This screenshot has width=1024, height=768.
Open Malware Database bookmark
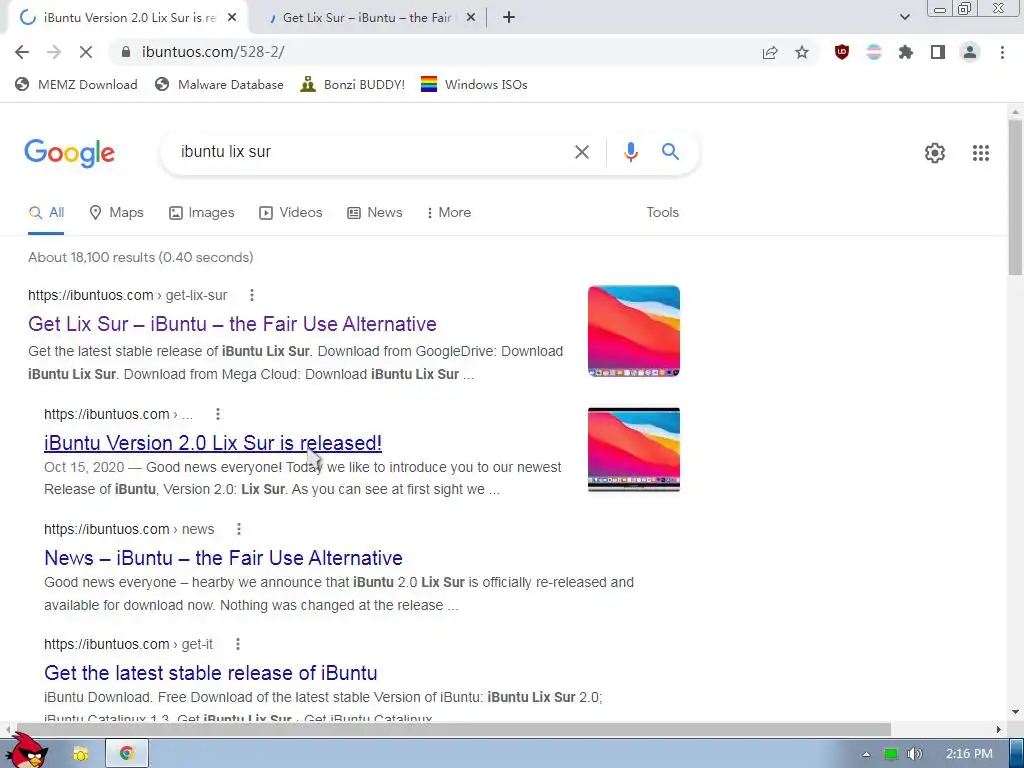click(x=219, y=84)
